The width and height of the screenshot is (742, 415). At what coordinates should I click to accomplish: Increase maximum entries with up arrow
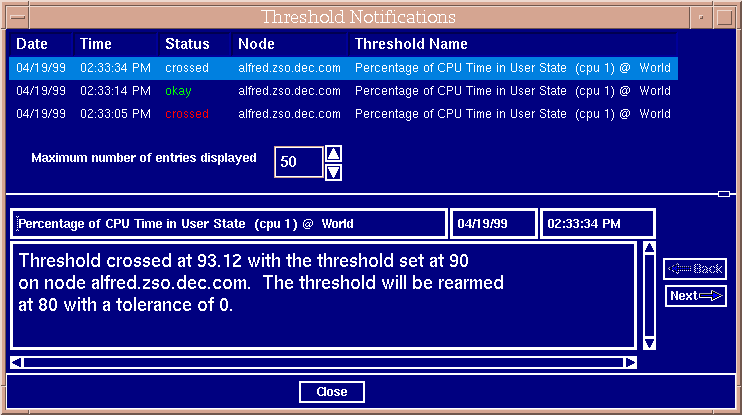coord(334,153)
